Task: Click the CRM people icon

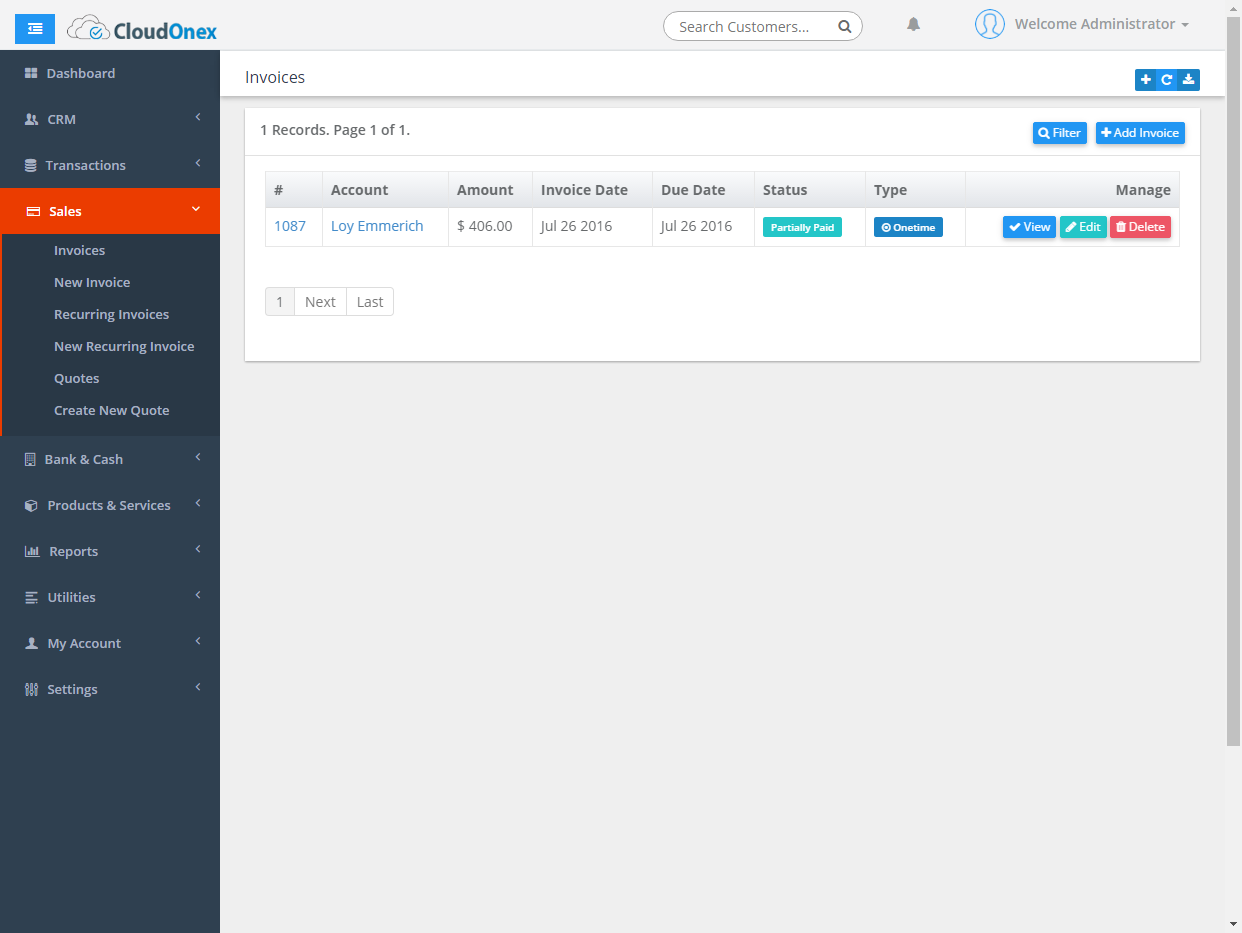Action: pyautogui.click(x=31, y=119)
